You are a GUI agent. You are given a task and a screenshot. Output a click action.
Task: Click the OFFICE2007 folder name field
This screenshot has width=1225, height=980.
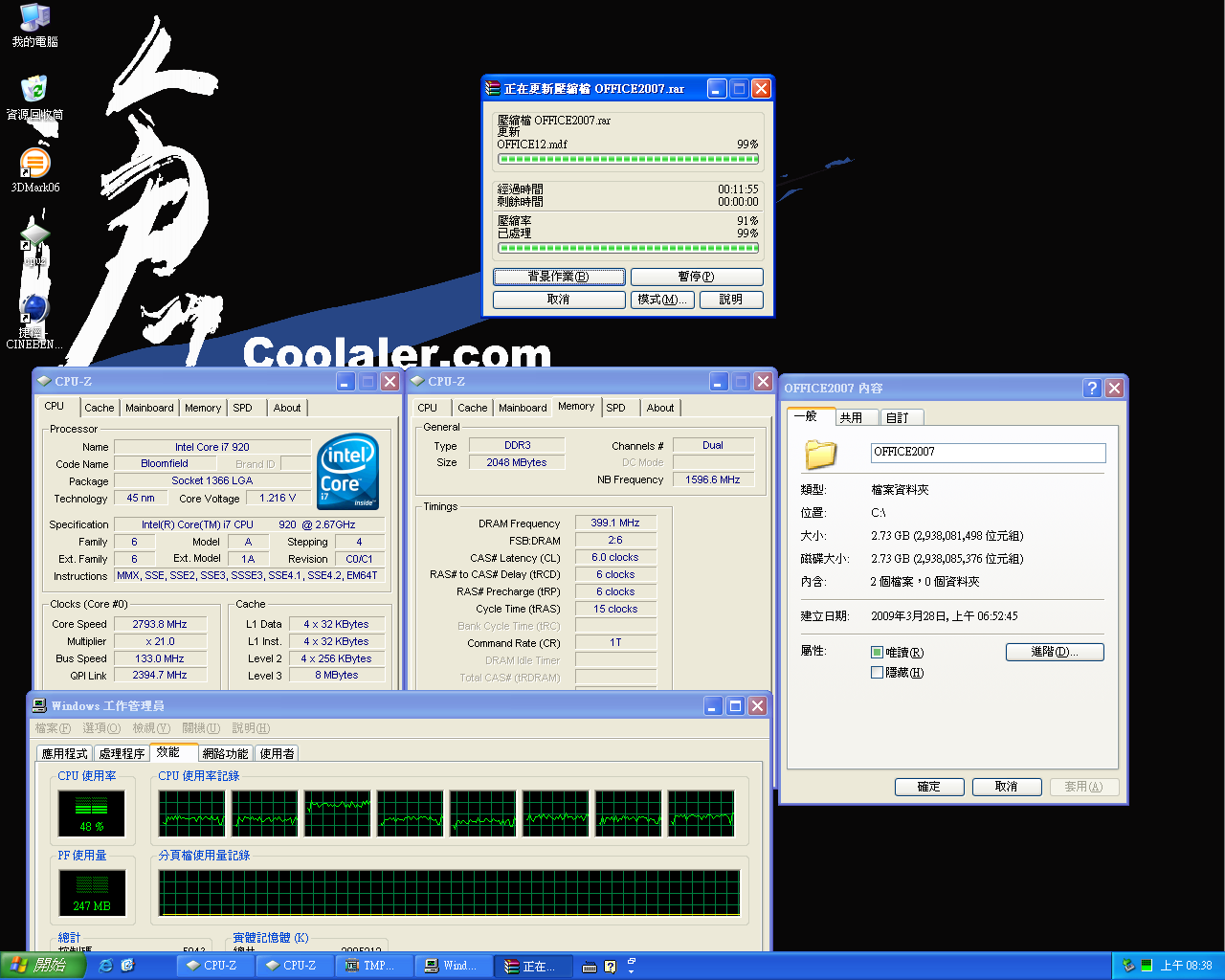pos(989,453)
